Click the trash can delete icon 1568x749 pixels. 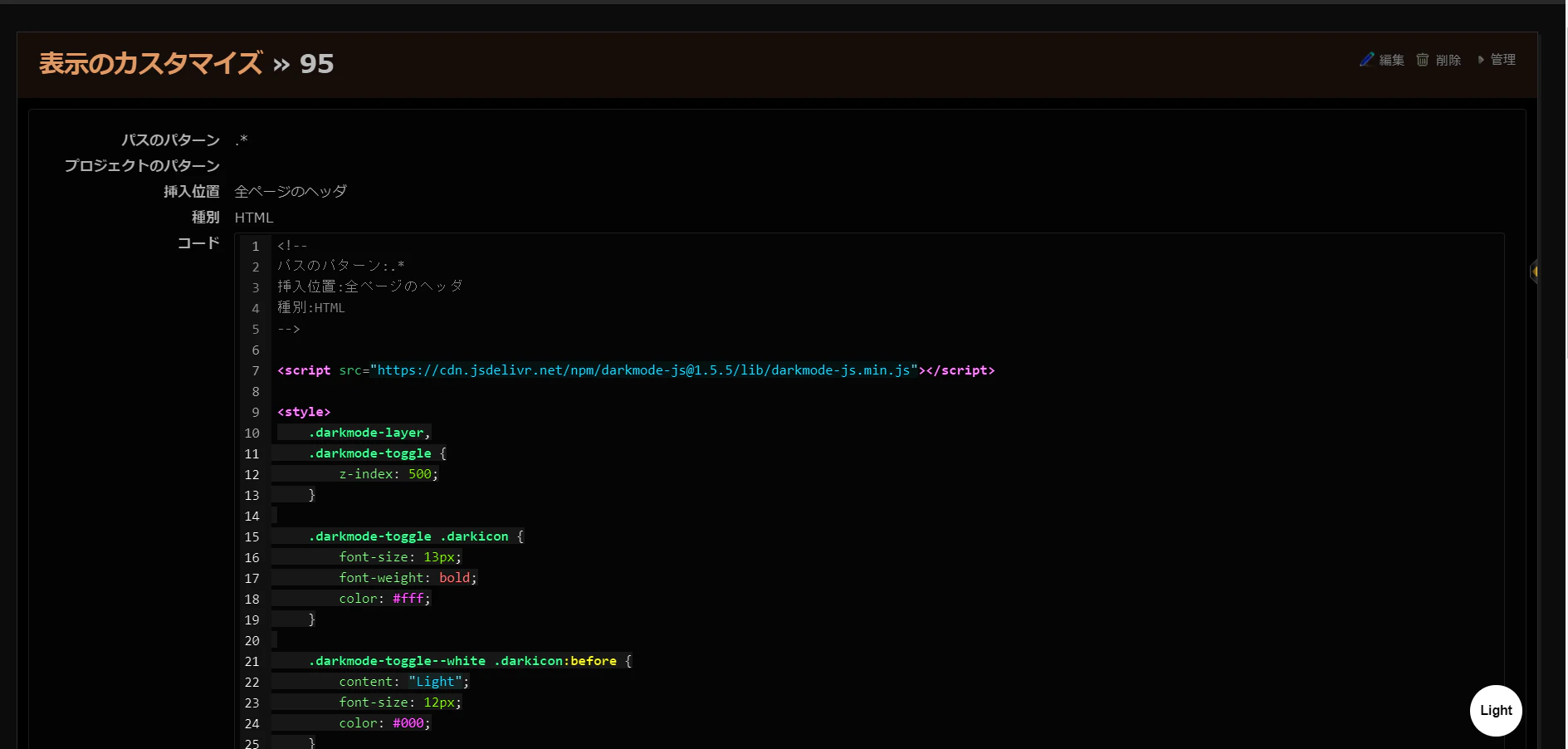coord(1423,60)
